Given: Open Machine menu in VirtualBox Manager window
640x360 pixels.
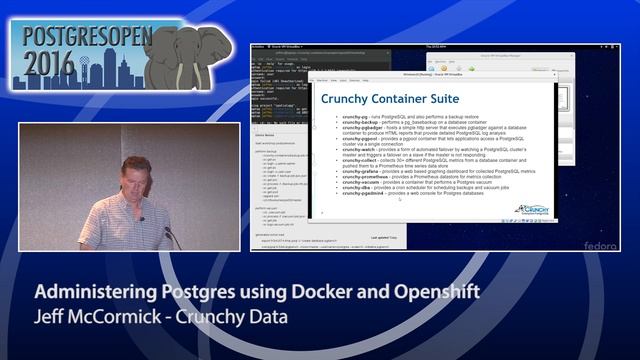Looking at the screenshot, I should [x=440, y=62].
